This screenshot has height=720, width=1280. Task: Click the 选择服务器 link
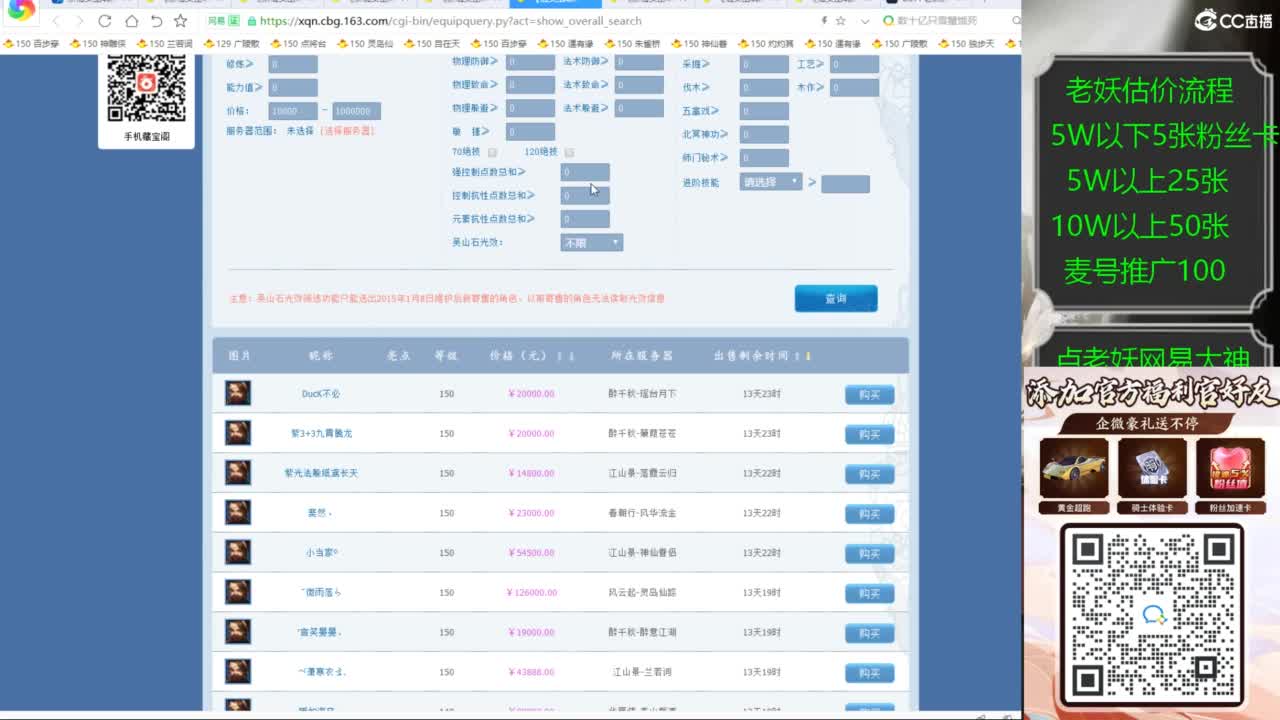point(347,131)
